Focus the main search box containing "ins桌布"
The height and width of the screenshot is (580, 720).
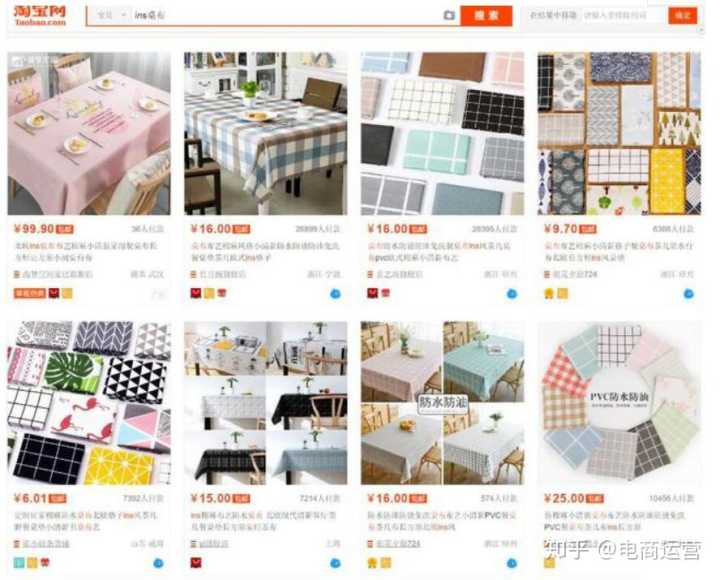287,15
